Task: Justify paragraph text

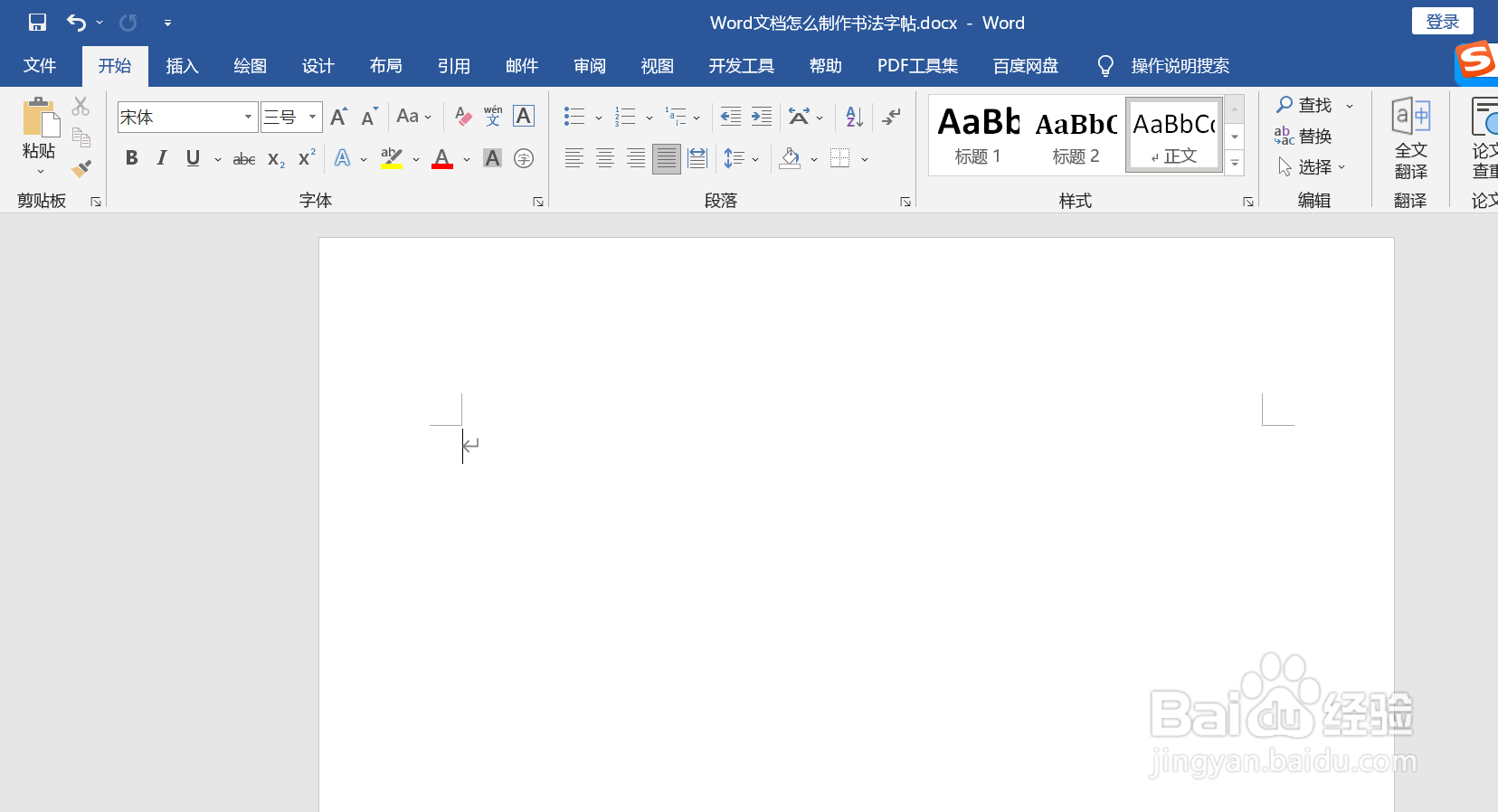Action: (x=667, y=158)
